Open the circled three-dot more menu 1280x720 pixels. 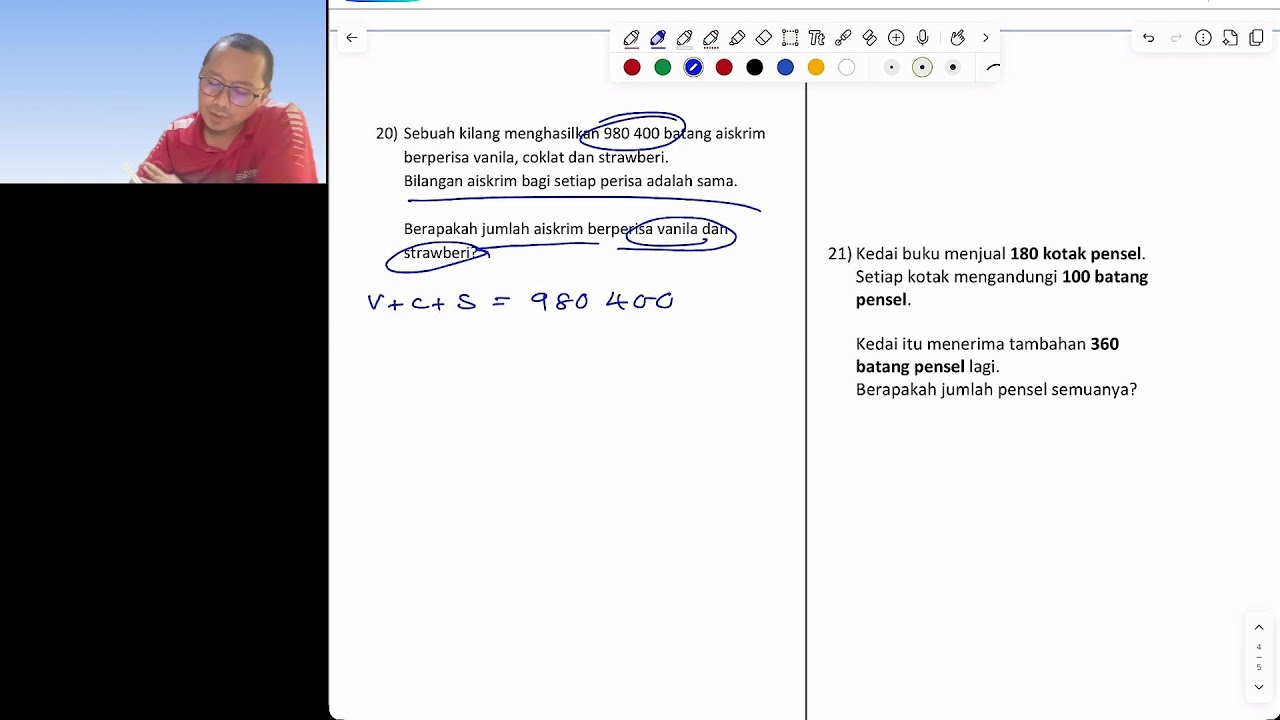[x=1203, y=38]
